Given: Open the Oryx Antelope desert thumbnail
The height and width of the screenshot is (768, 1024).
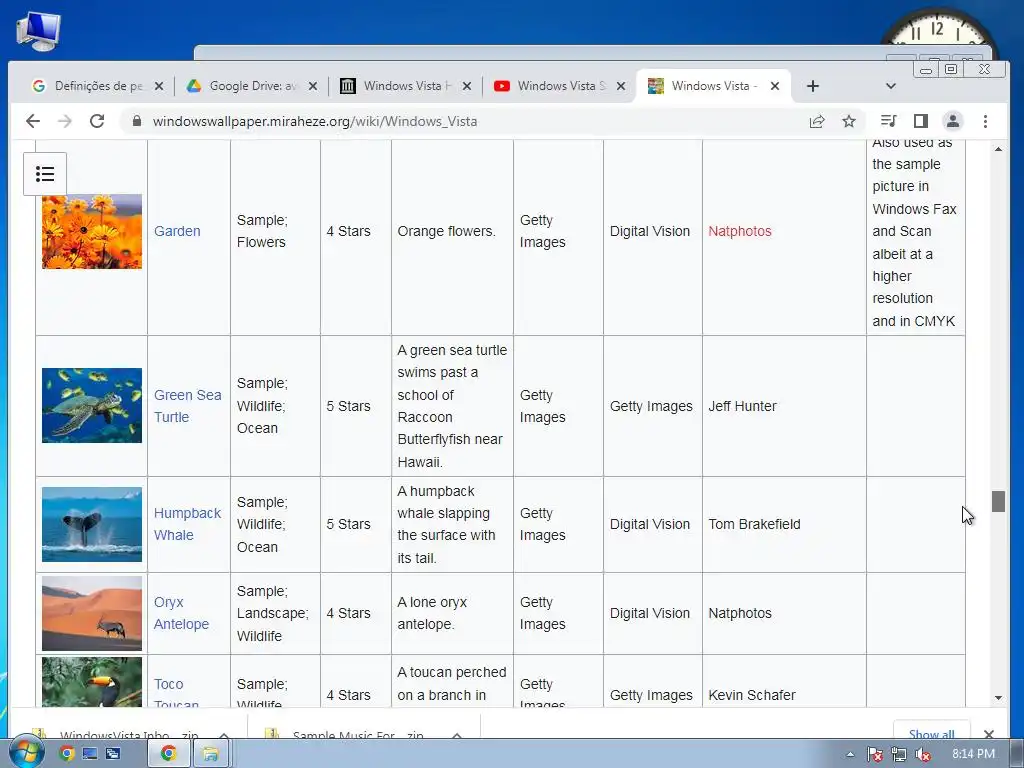Looking at the screenshot, I should tap(92, 613).
